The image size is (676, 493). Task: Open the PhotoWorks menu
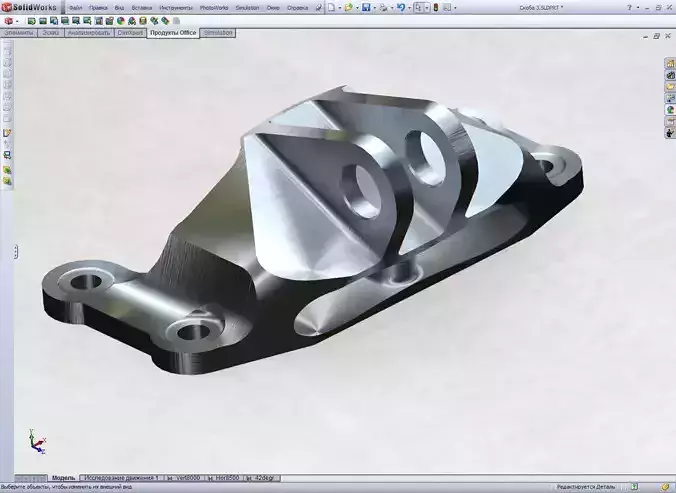(x=214, y=8)
